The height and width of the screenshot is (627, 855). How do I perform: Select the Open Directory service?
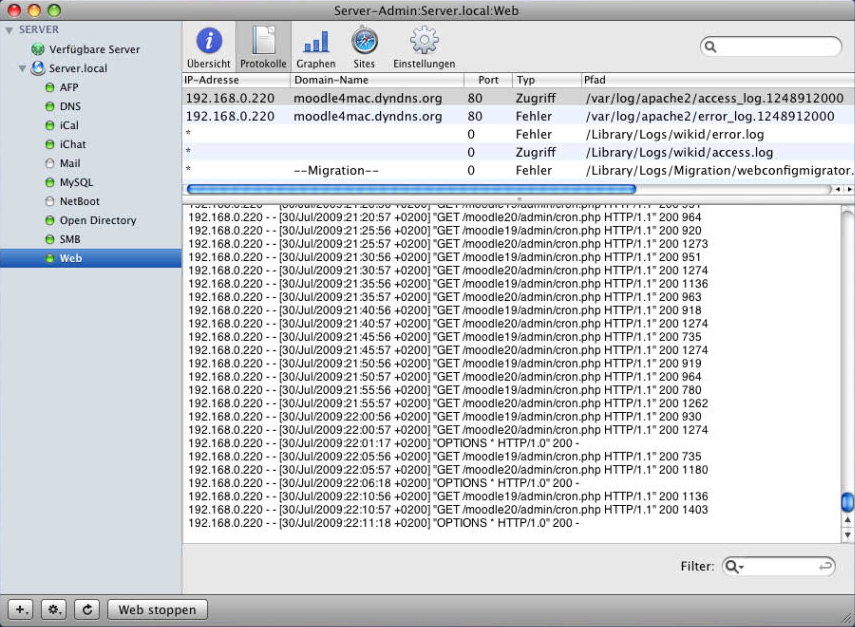[x=97, y=221]
